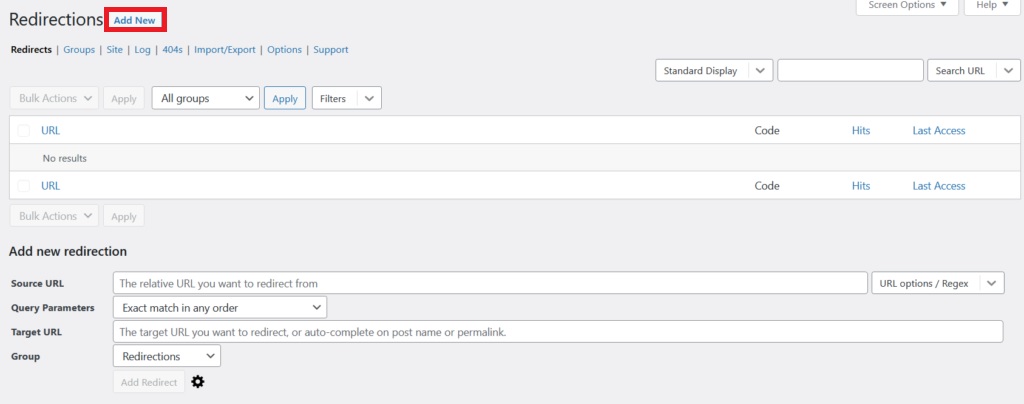
Task: Open the Support tab
Action: pyautogui.click(x=331, y=50)
